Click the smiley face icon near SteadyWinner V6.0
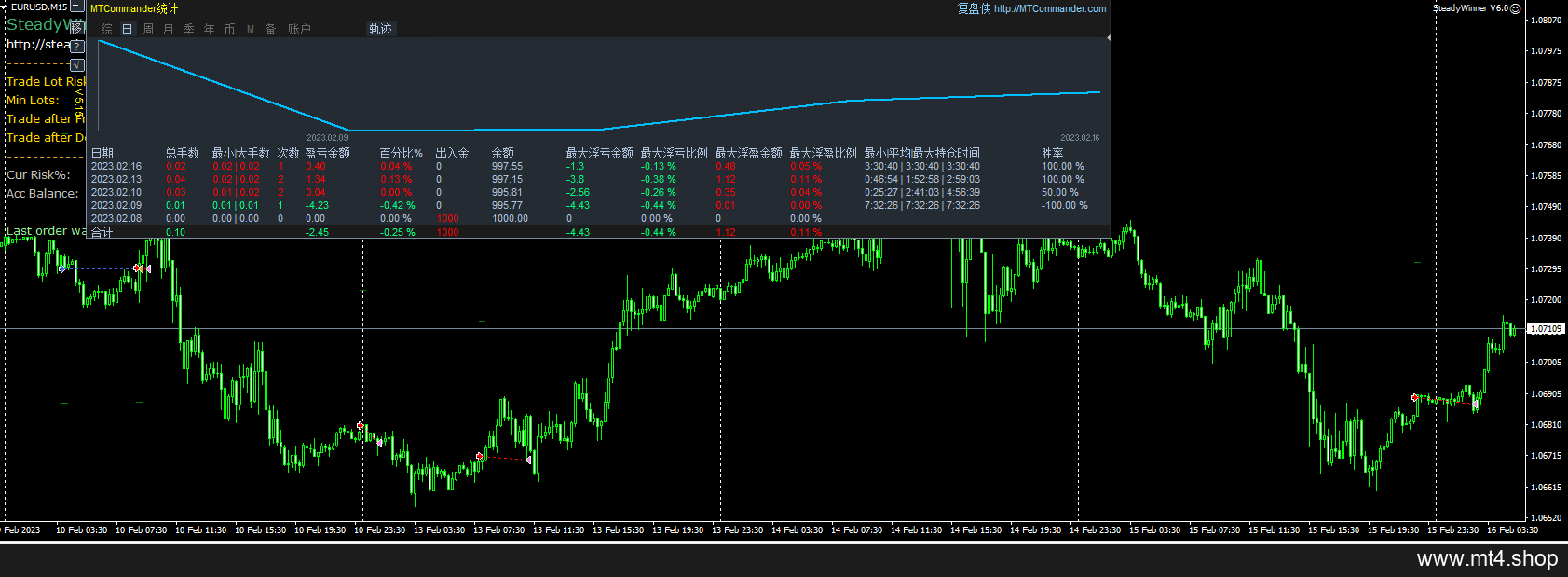 pyautogui.click(x=1516, y=8)
